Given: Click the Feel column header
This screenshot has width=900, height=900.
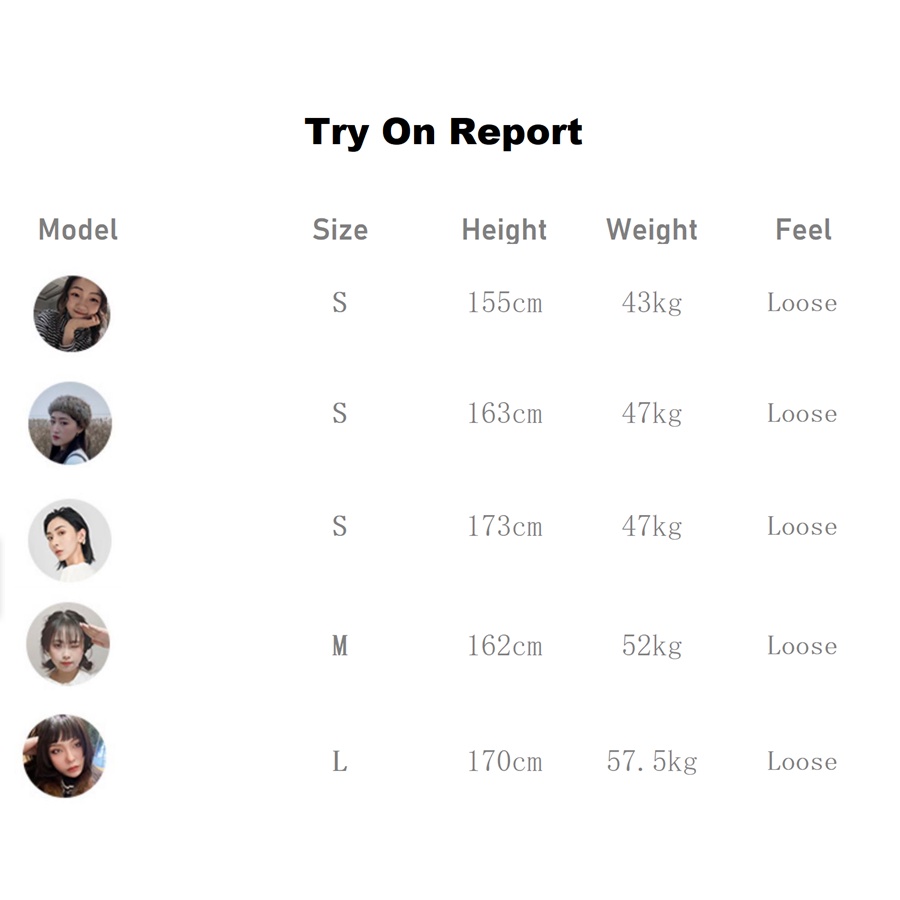Looking at the screenshot, I should pos(803,230).
